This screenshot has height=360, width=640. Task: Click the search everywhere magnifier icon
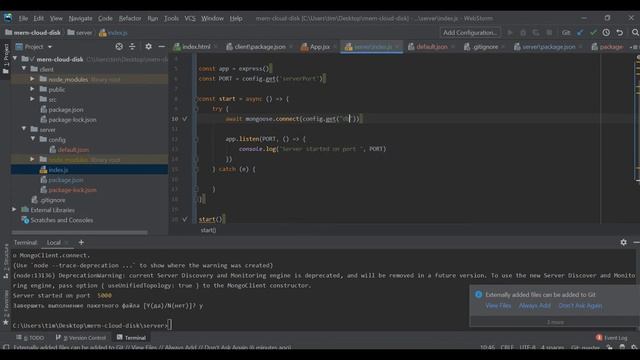(x=635, y=33)
